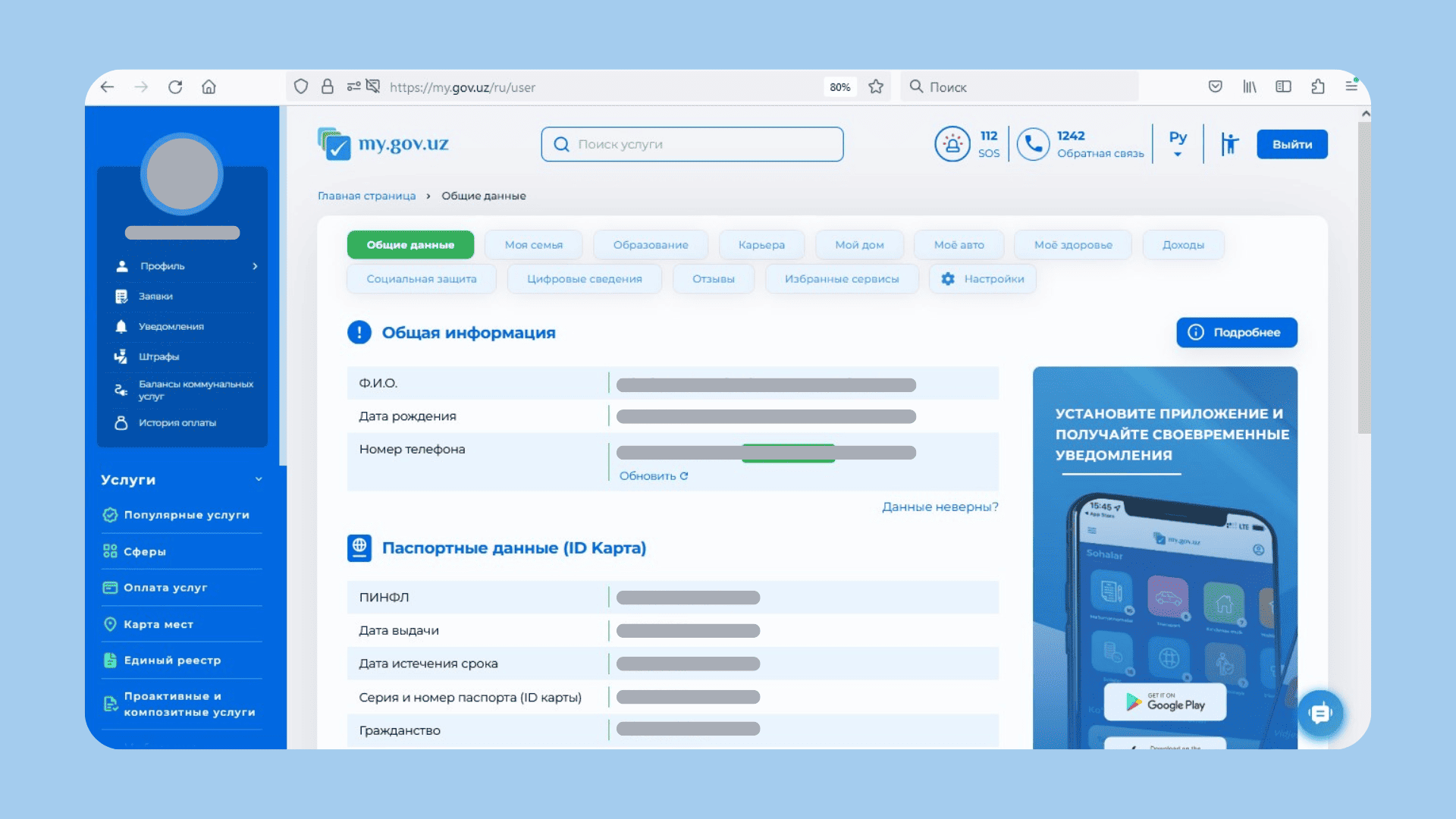Click the my.gov.uz logo
The image size is (1456, 819).
(384, 144)
